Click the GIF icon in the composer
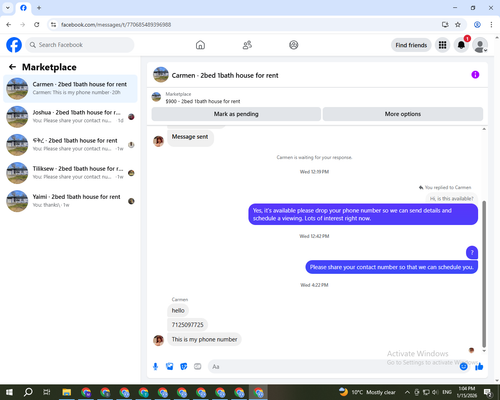 pos(198,367)
